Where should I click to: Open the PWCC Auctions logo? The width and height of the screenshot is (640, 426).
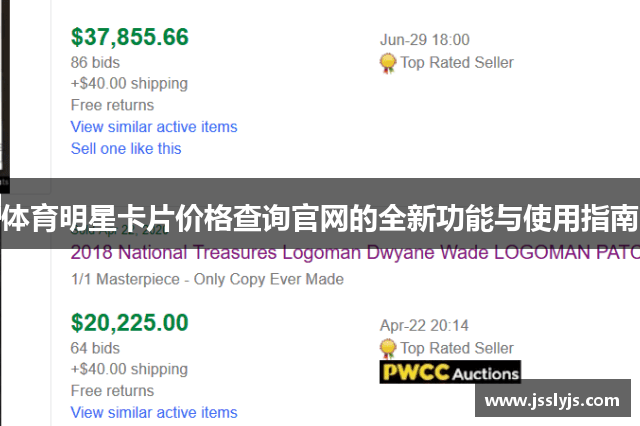pyautogui.click(x=450, y=372)
